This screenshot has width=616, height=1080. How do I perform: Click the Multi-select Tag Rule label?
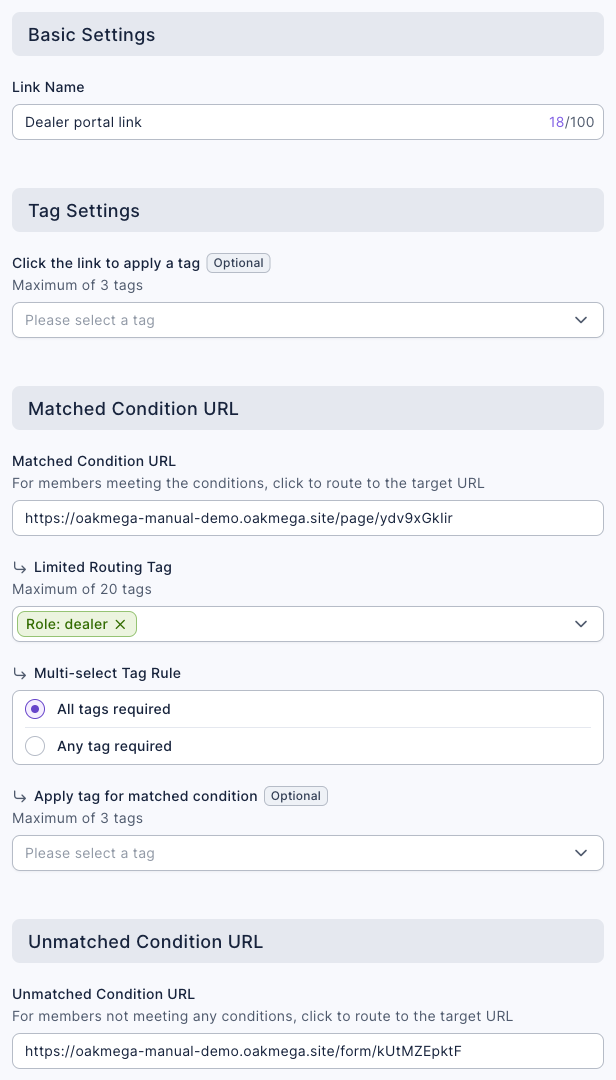107,674
